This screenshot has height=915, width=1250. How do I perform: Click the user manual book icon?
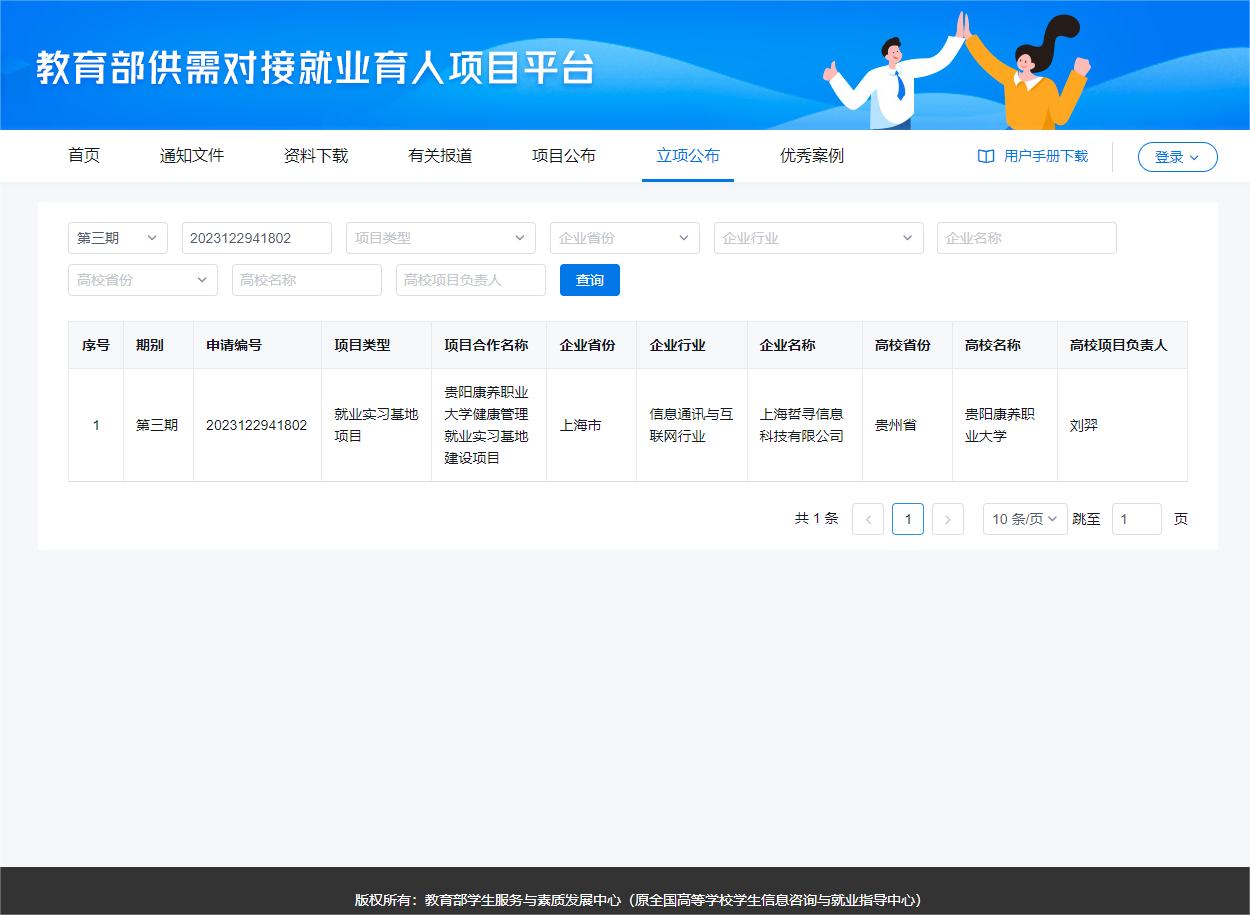[x=986, y=157]
